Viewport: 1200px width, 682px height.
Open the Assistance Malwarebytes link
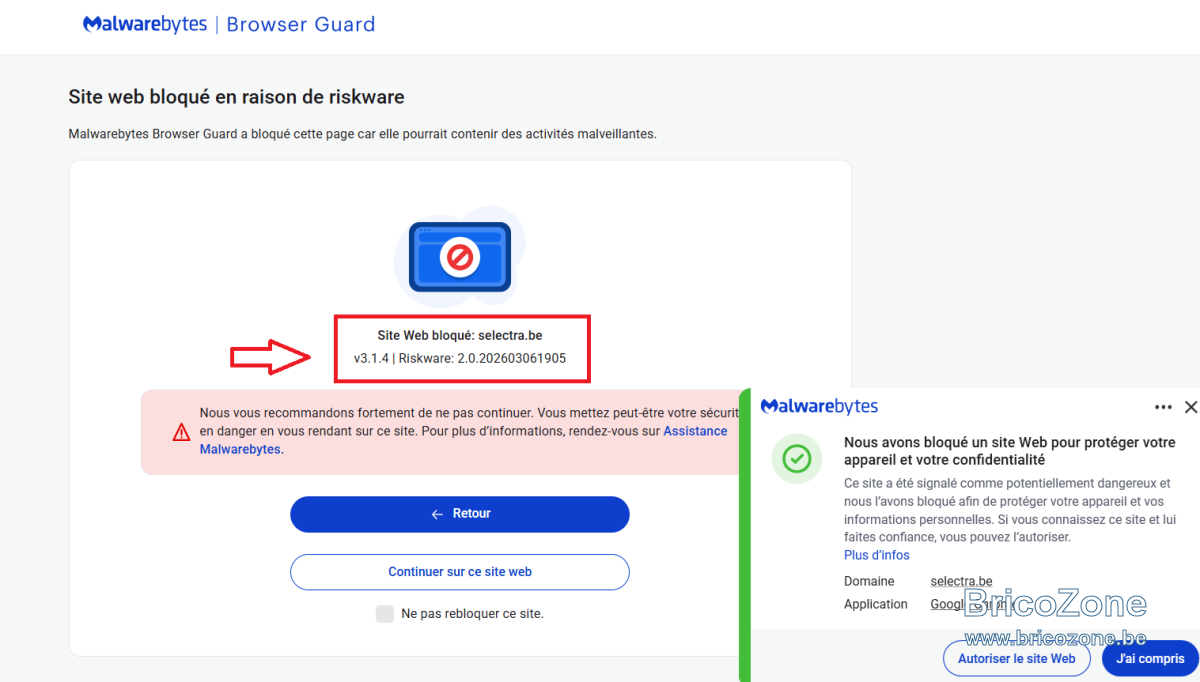point(464,440)
